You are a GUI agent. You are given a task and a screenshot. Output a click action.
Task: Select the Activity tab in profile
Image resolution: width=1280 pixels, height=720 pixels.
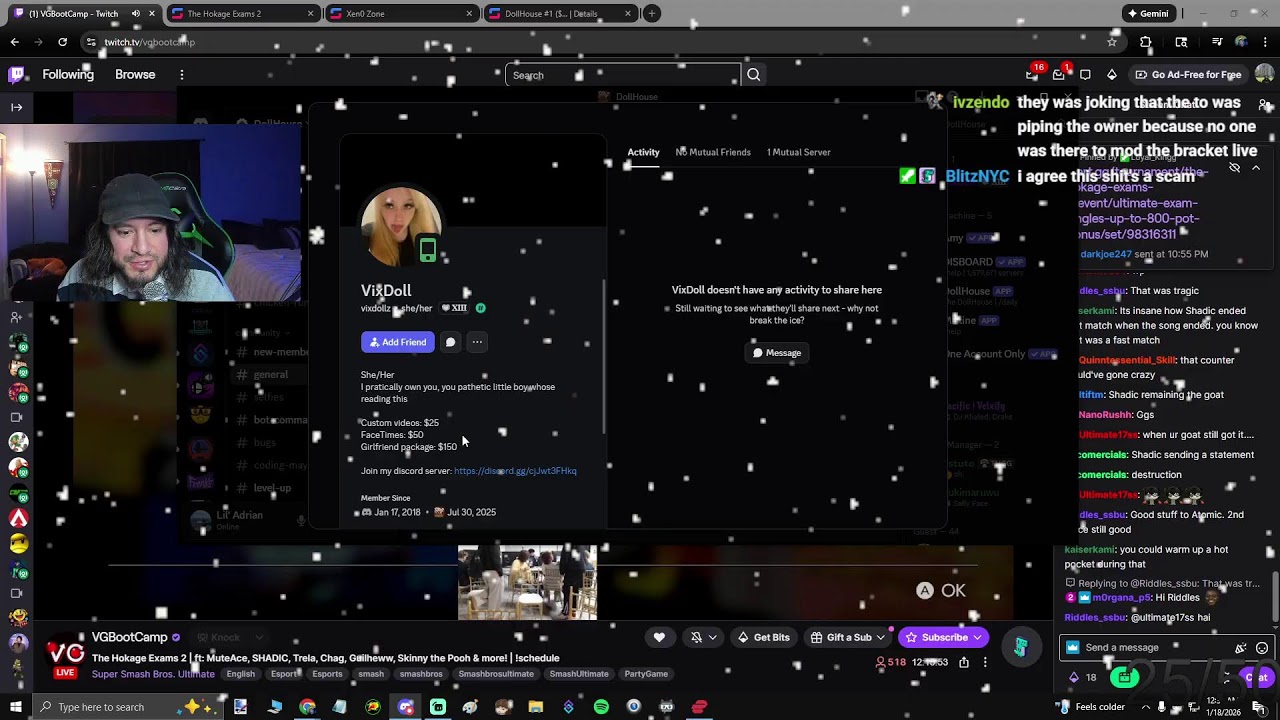(x=643, y=152)
